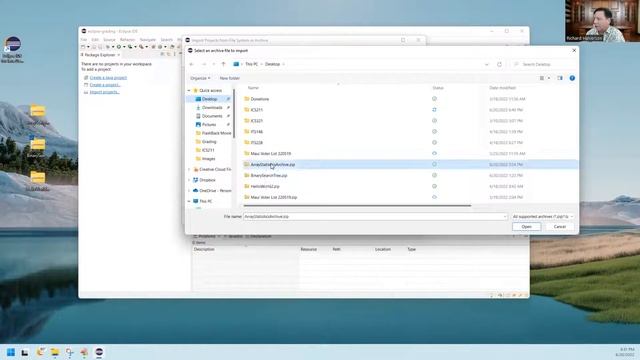Image resolution: width=640 pixels, height=360 pixels.
Task: Click the Forward arrow in file dialog
Action: pos(204,64)
